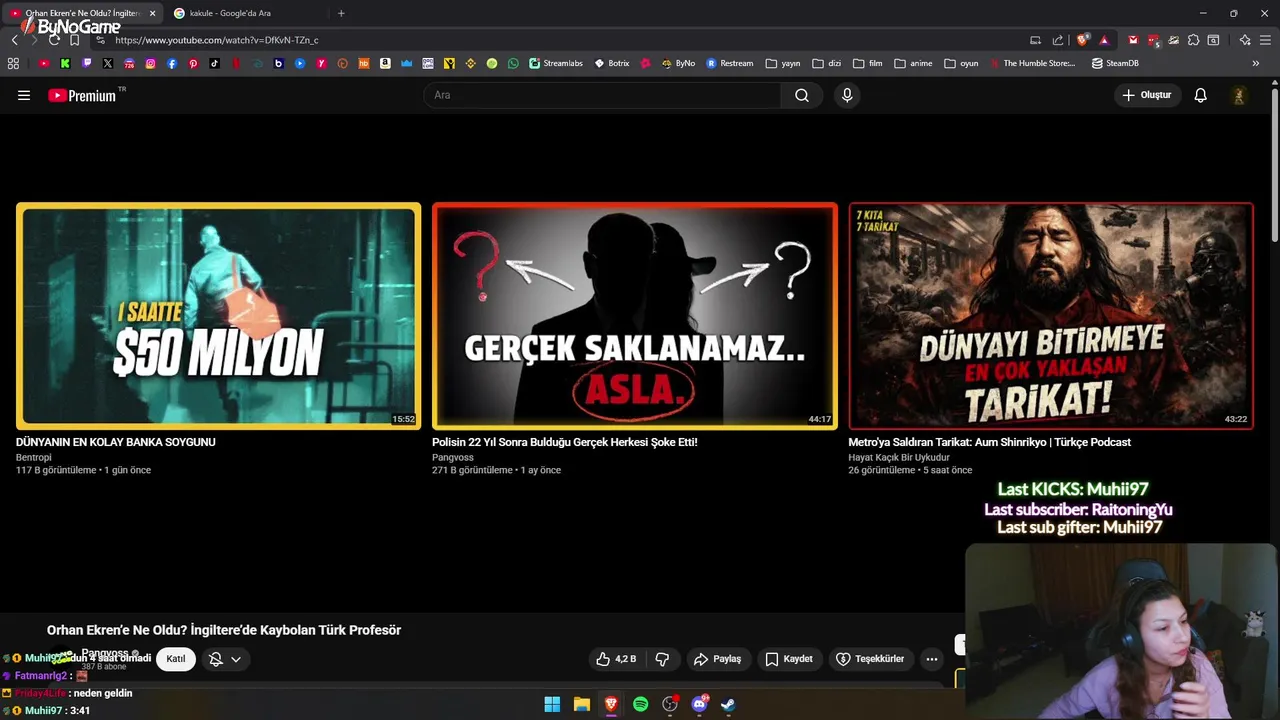Open the yayın bookmarks folder
This screenshot has width=1280, height=720.
(783, 63)
